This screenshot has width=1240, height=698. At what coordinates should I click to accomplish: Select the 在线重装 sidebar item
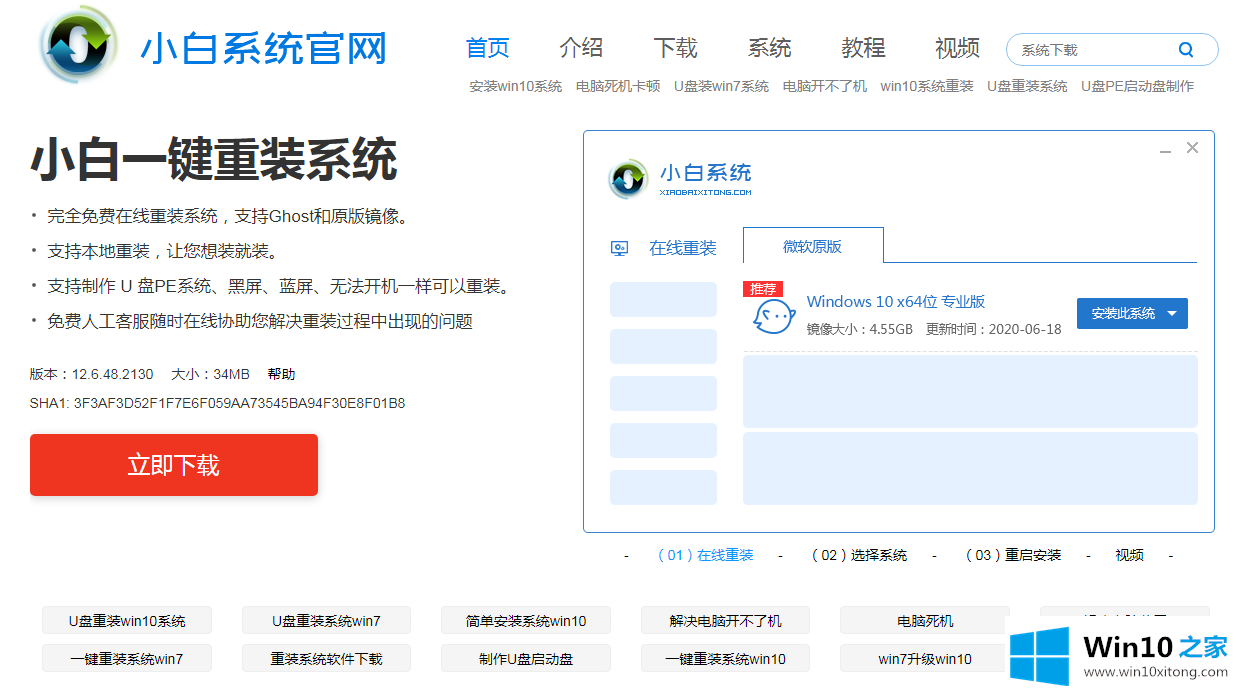click(683, 248)
